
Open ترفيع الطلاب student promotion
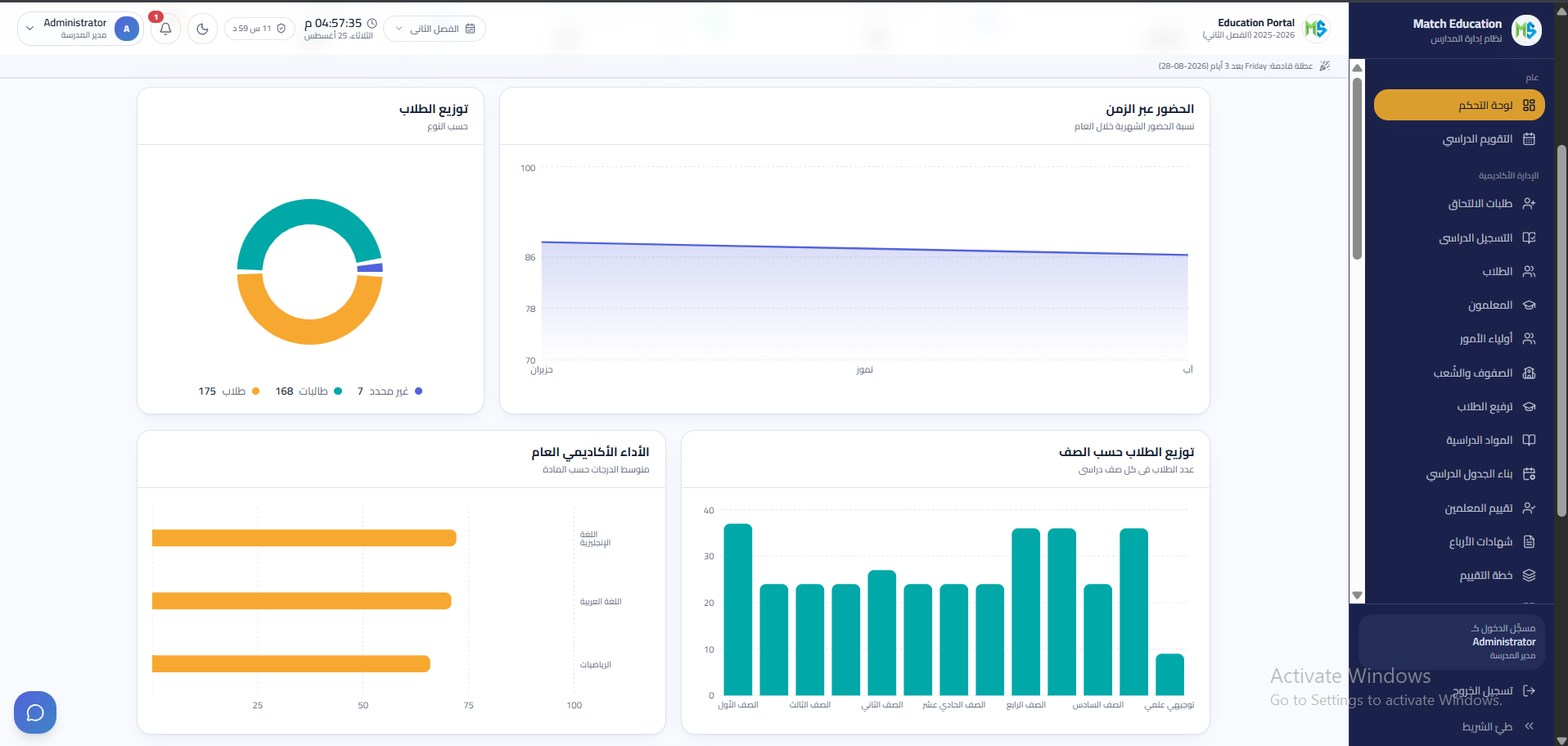point(1459,407)
